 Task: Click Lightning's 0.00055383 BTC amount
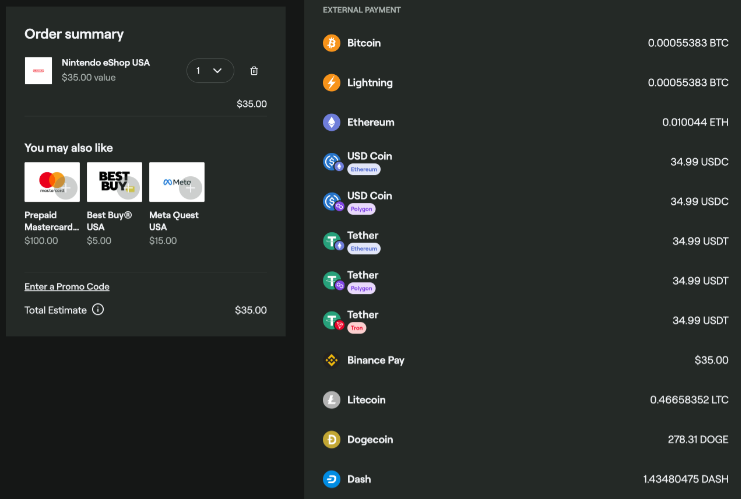[x=688, y=83]
